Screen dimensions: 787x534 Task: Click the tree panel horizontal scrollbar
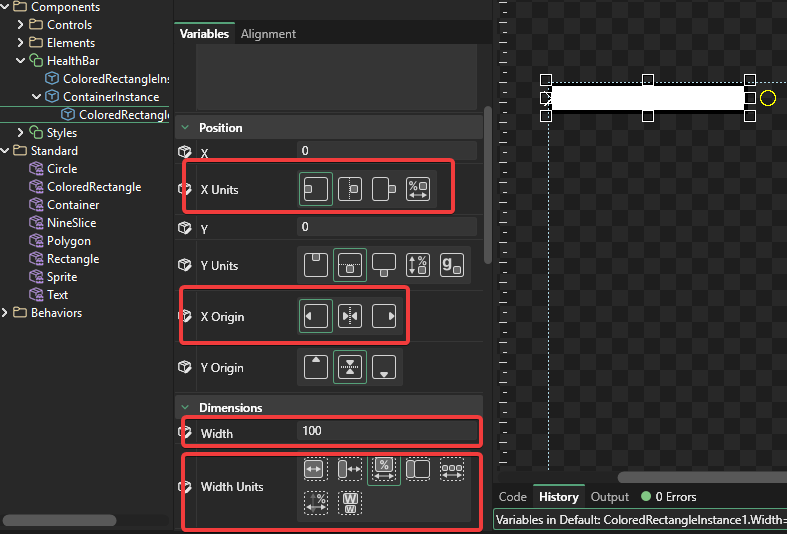[60, 520]
